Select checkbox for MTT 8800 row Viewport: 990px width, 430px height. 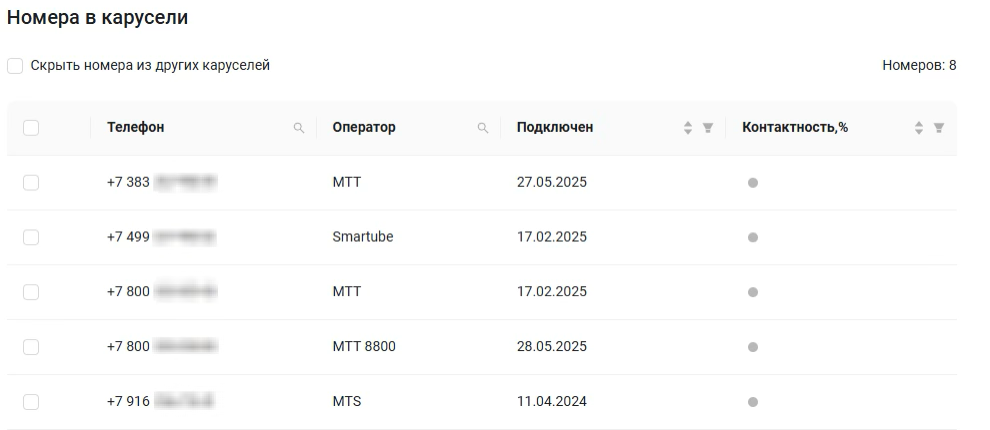(31, 347)
